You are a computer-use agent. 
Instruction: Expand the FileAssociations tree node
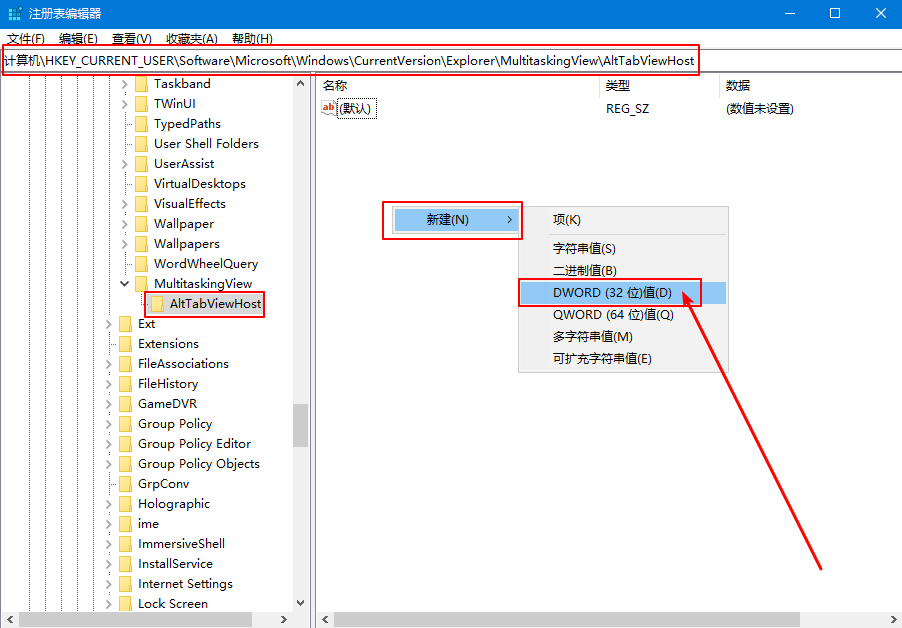pyautogui.click(x=109, y=364)
